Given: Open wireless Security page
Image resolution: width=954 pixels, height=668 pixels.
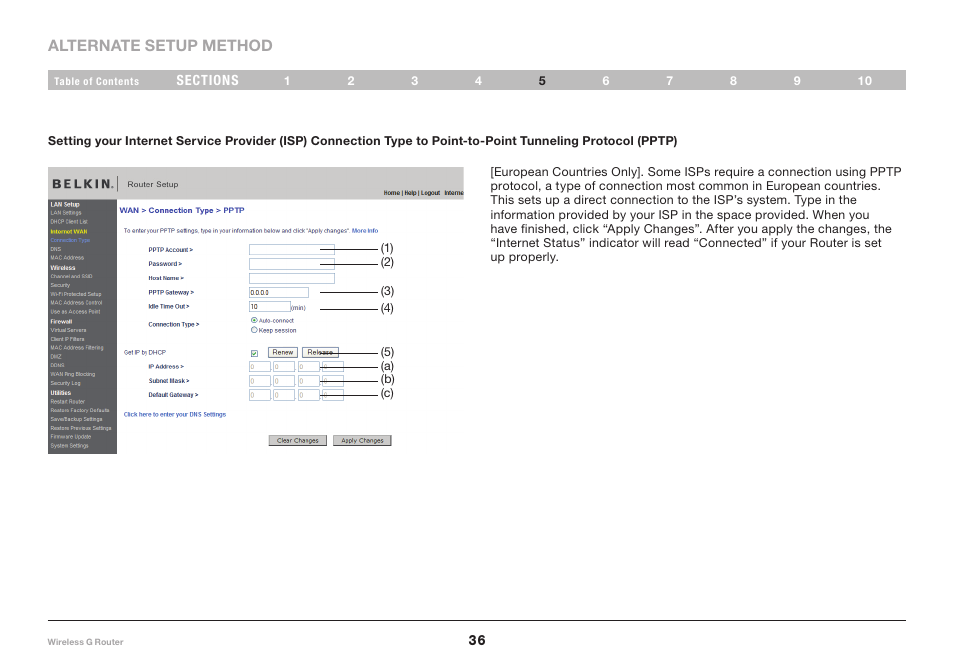Looking at the screenshot, I should point(60,285).
